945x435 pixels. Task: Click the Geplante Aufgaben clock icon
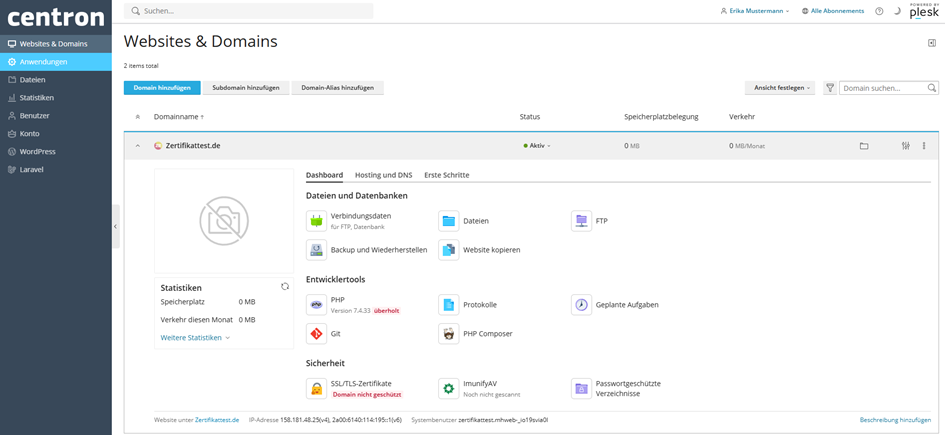coord(581,305)
